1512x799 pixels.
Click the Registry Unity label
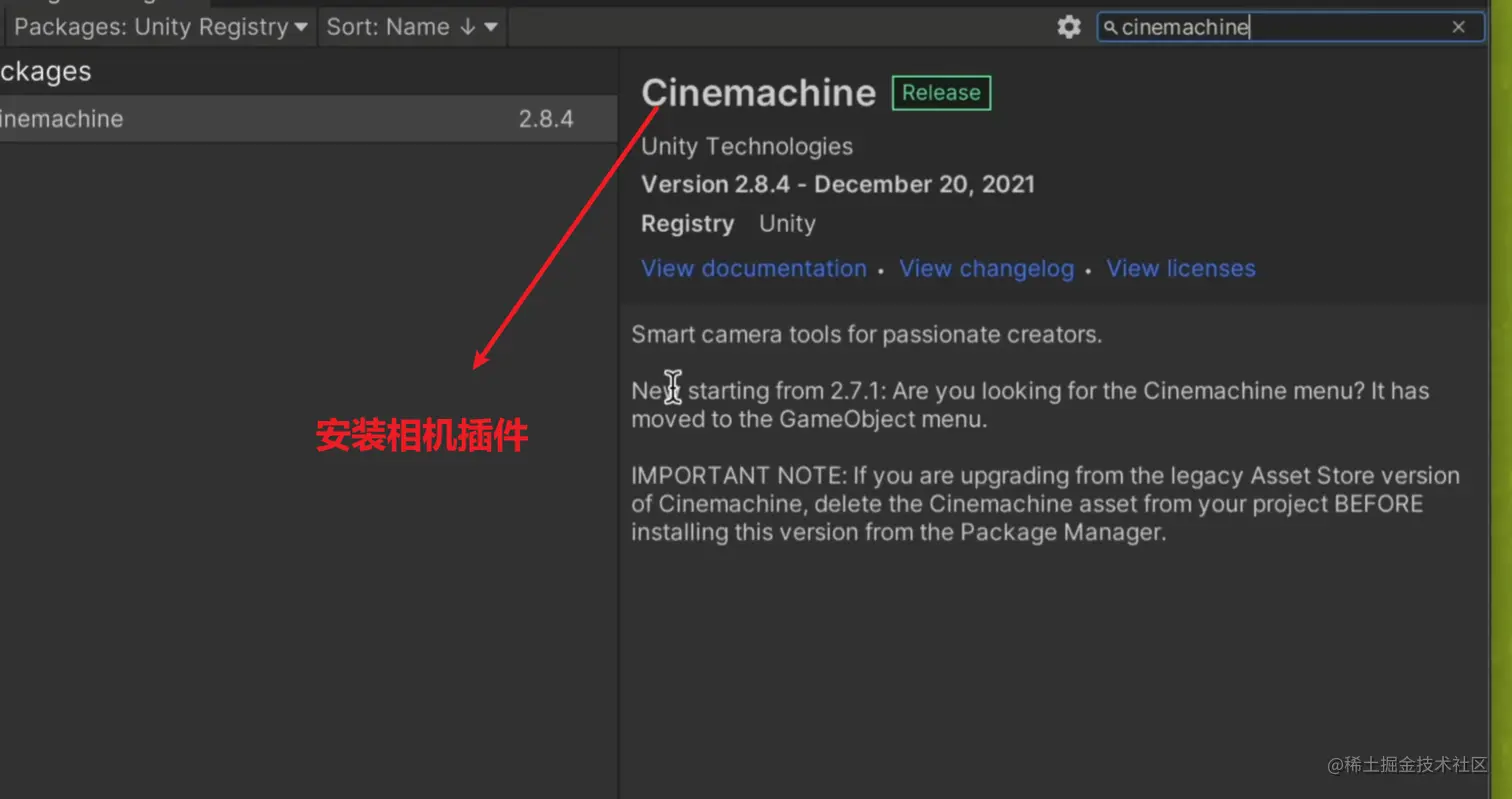(x=728, y=223)
